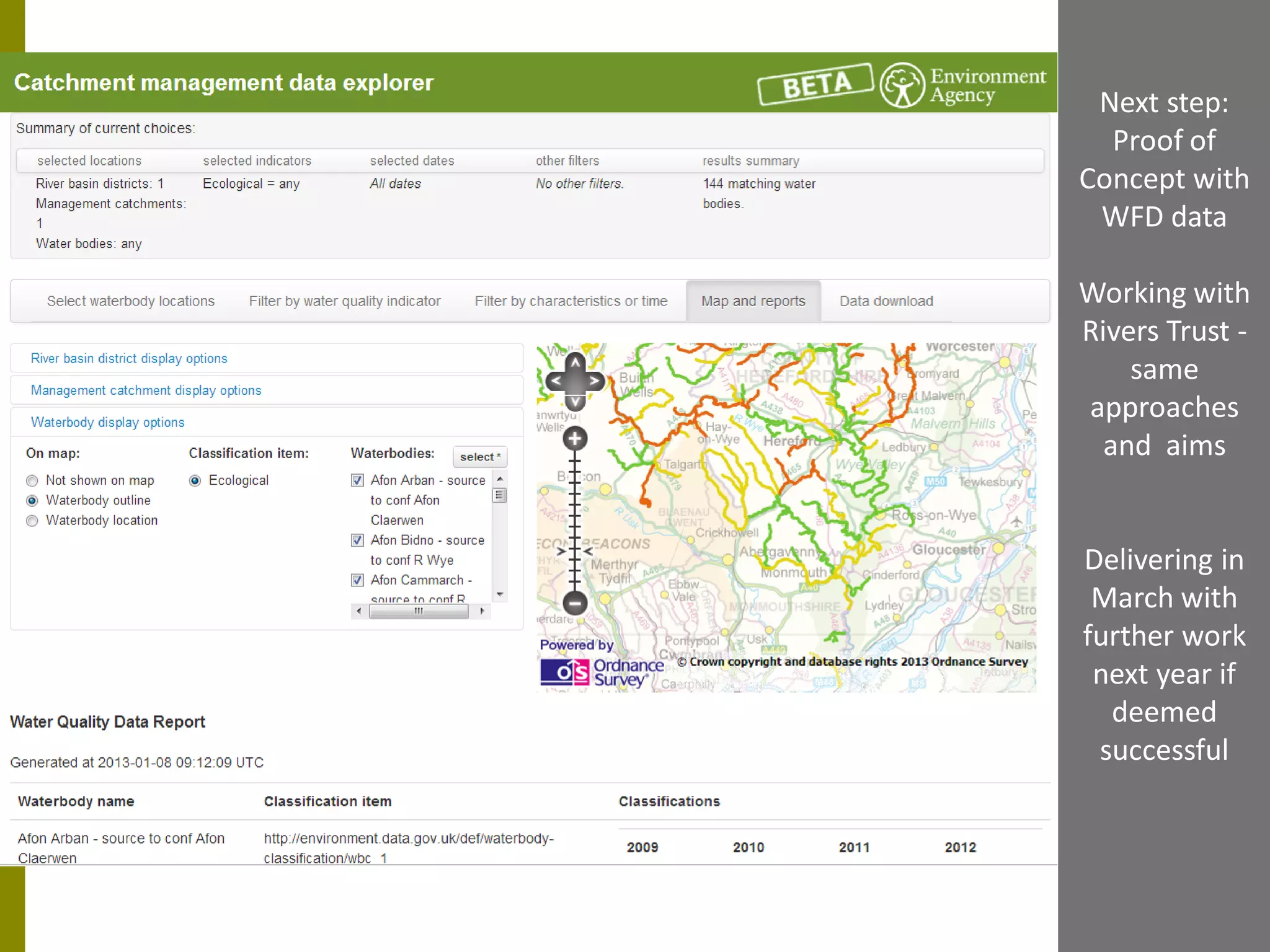This screenshot has width=1270, height=952.
Task: Click the 'Catchment management data explorer' title
Action: pos(223,83)
